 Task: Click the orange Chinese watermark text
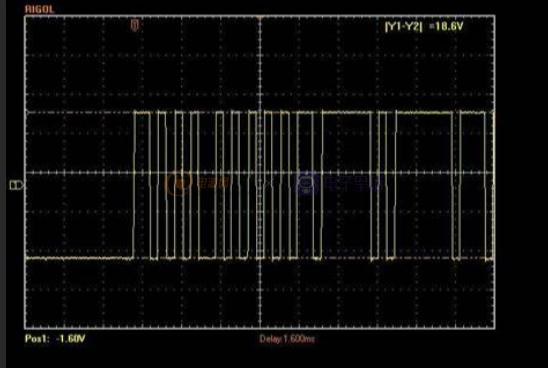click(213, 183)
